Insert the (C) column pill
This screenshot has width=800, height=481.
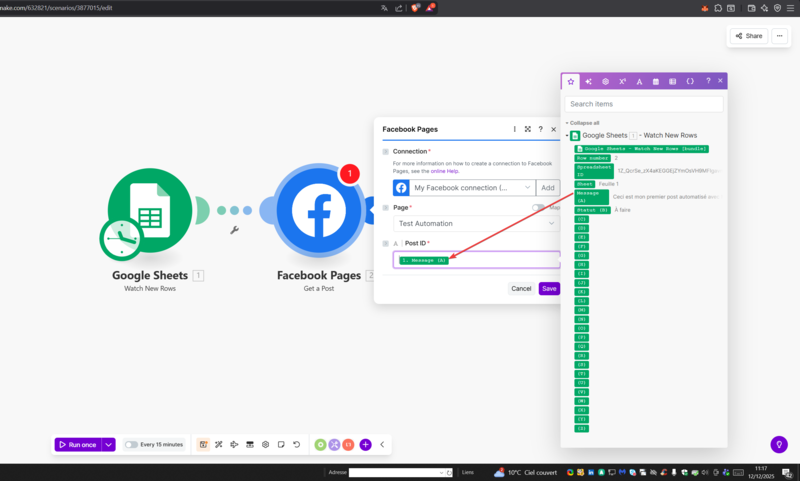pos(582,219)
